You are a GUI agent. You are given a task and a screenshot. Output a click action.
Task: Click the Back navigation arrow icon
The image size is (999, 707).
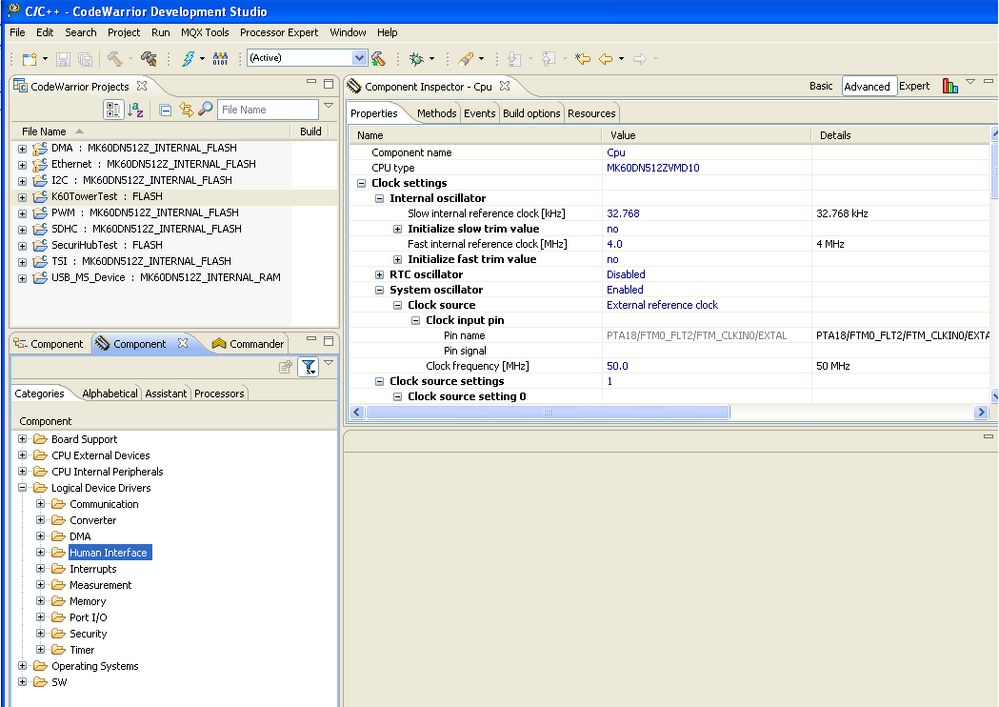[606, 59]
